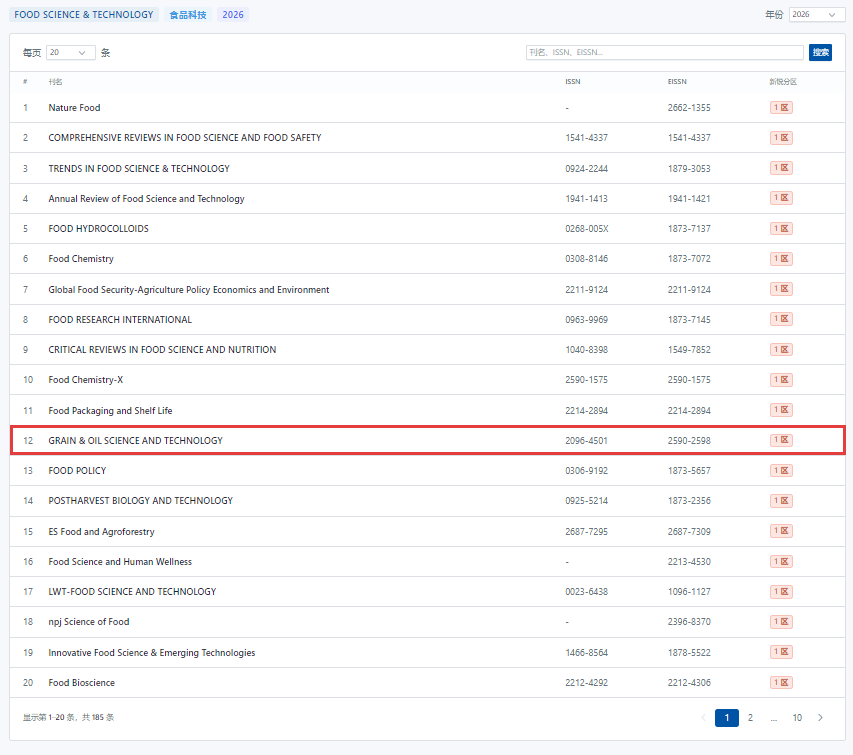Click the FOOD SCIENCE & TECHNOLOGY tag
The image size is (853, 755).
click(x=84, y=15)
